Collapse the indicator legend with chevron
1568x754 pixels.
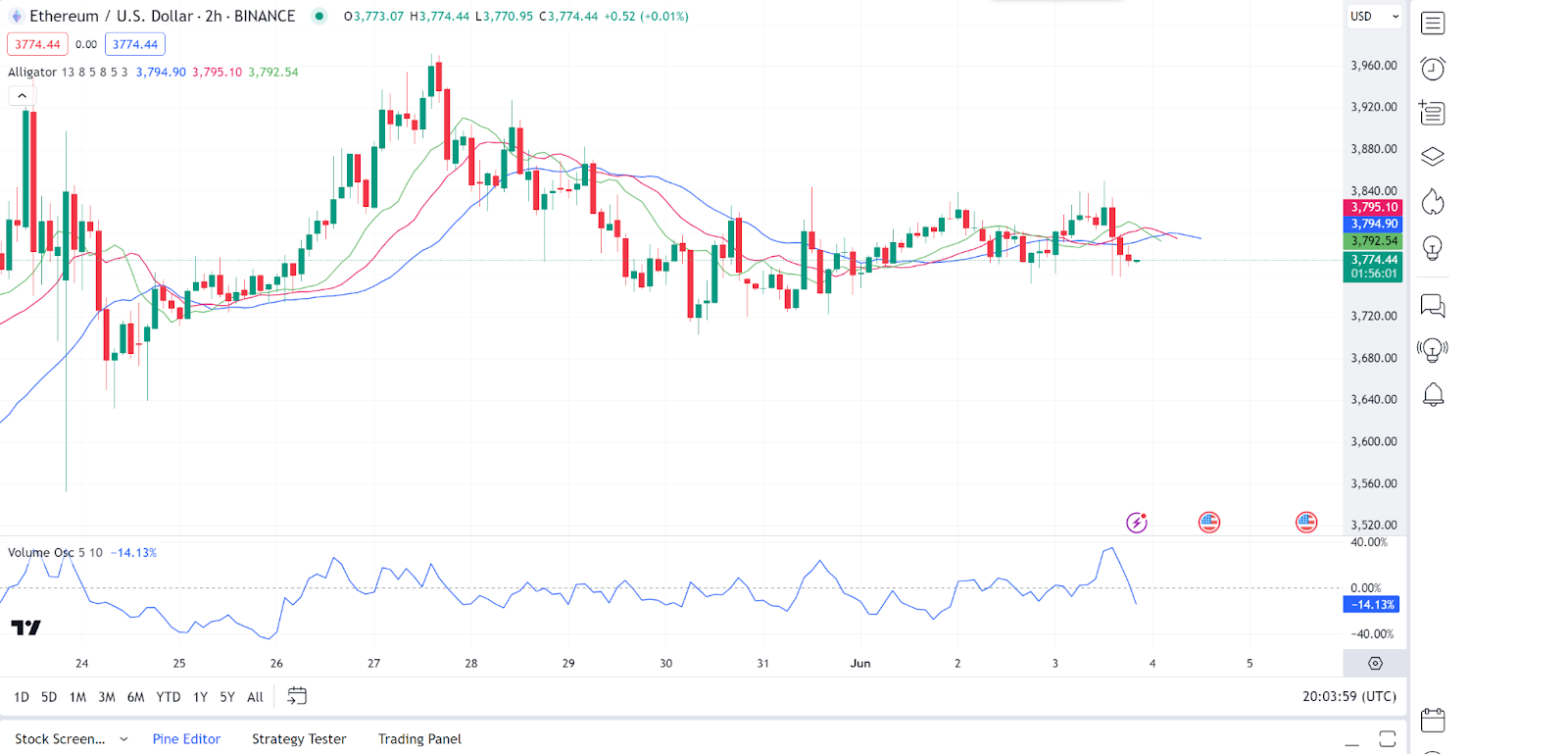point(22,96)
